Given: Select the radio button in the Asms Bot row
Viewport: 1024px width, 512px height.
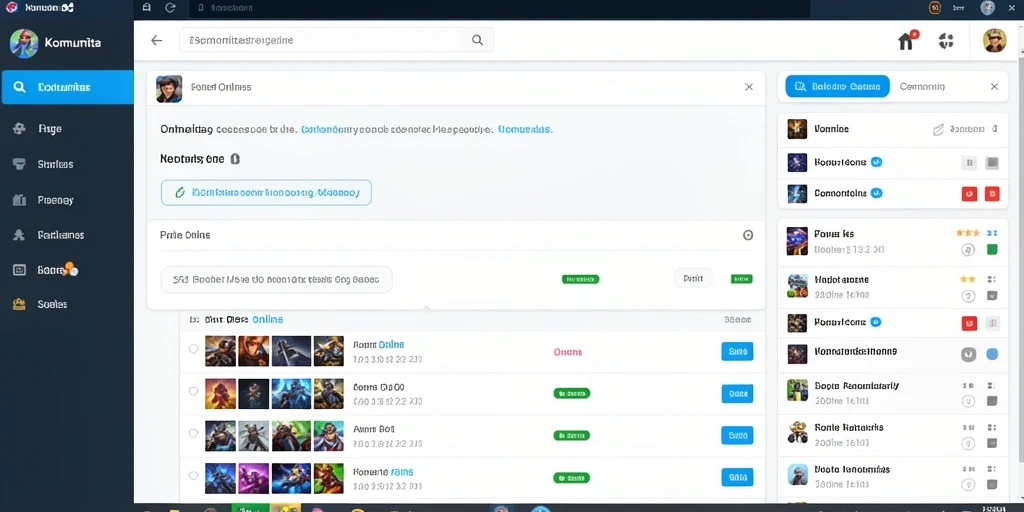Looking at the screenshot, I should coord(193,433).
